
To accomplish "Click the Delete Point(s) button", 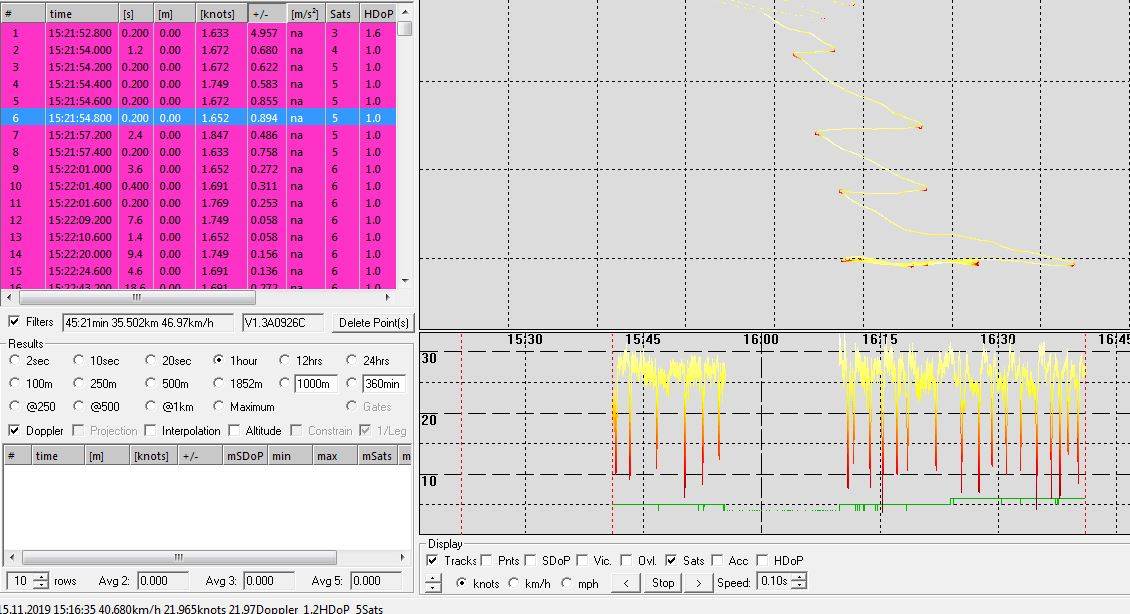I will point(374,323).
